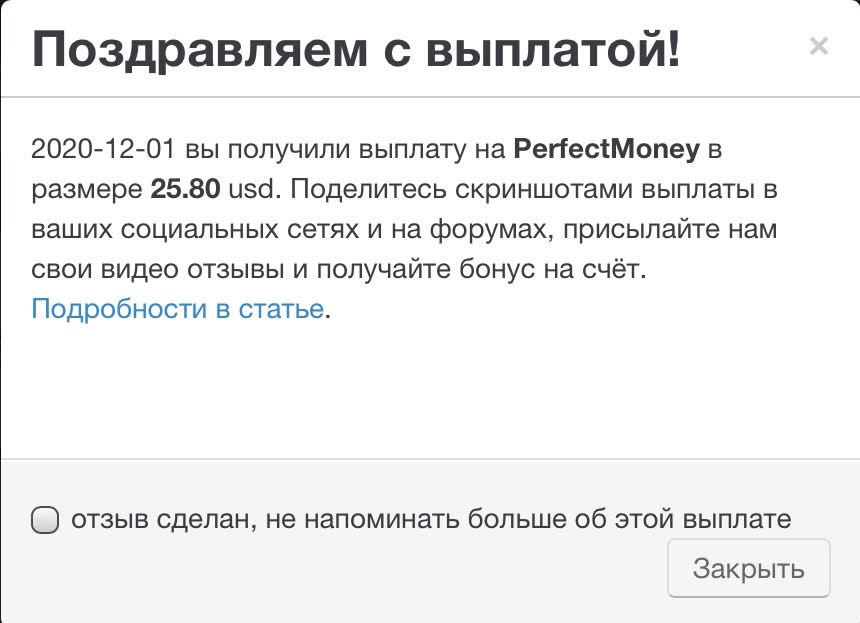
Task: Close the payout dialog with the X icon
Action: coord(819,46)
